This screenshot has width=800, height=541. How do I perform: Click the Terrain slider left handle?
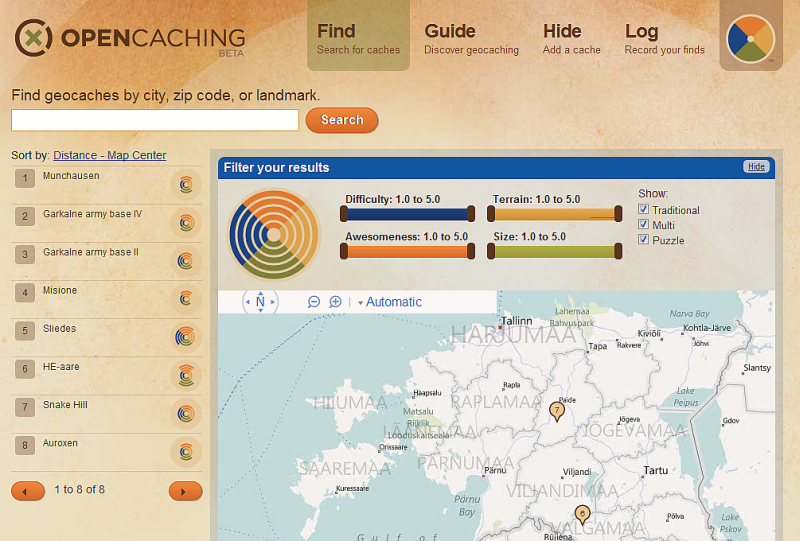click(x=491, y=213)
